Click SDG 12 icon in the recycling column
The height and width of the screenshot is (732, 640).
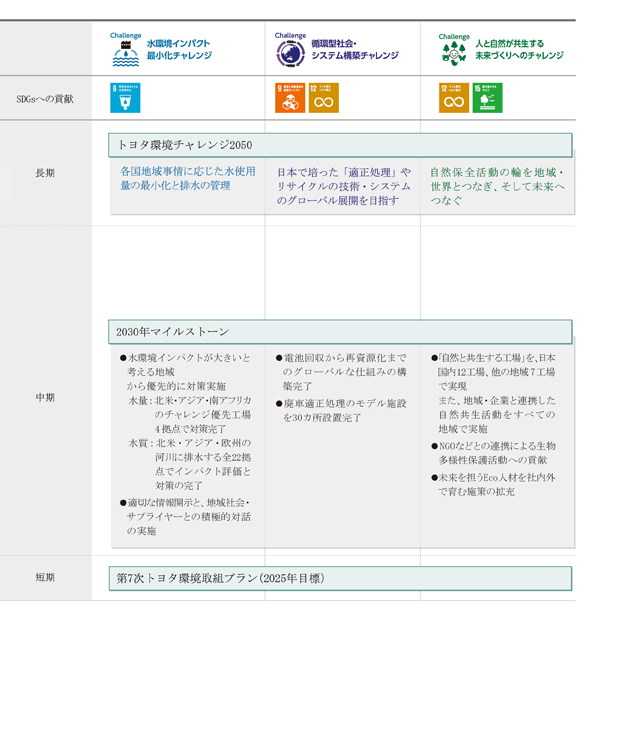(324, 98)
